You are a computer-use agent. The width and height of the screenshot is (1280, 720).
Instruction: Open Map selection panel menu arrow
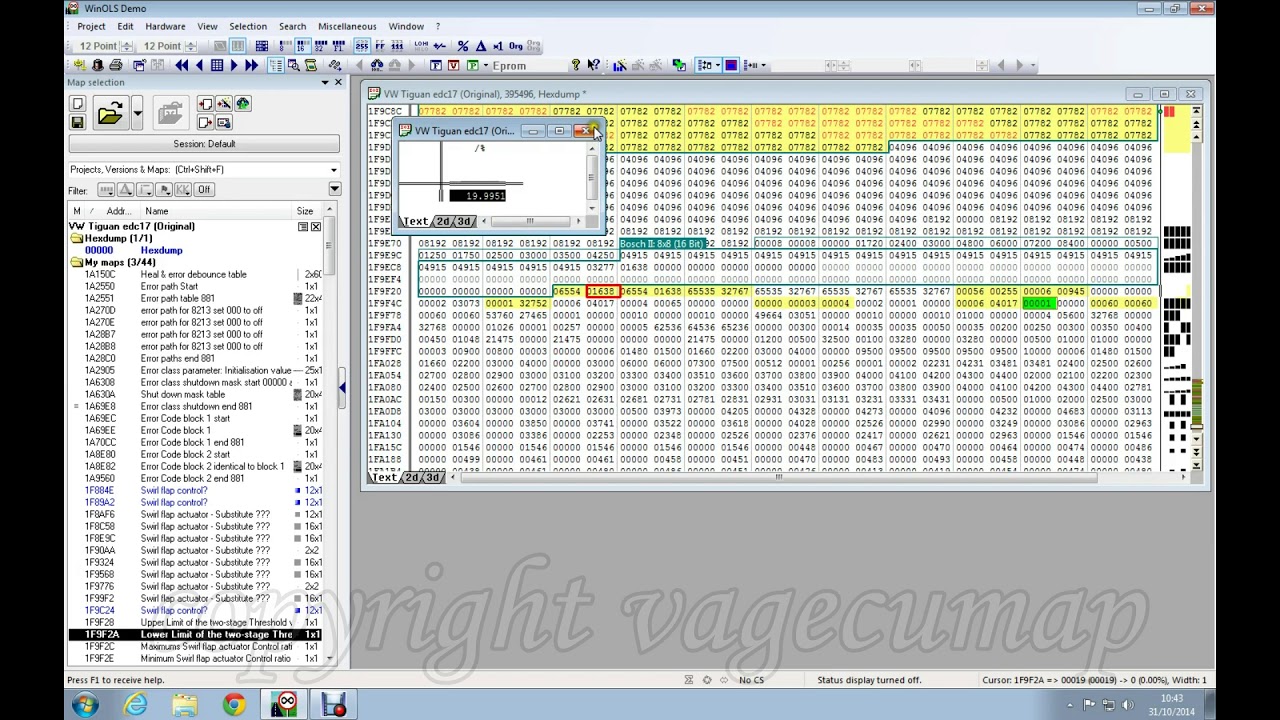pos(325,82)
